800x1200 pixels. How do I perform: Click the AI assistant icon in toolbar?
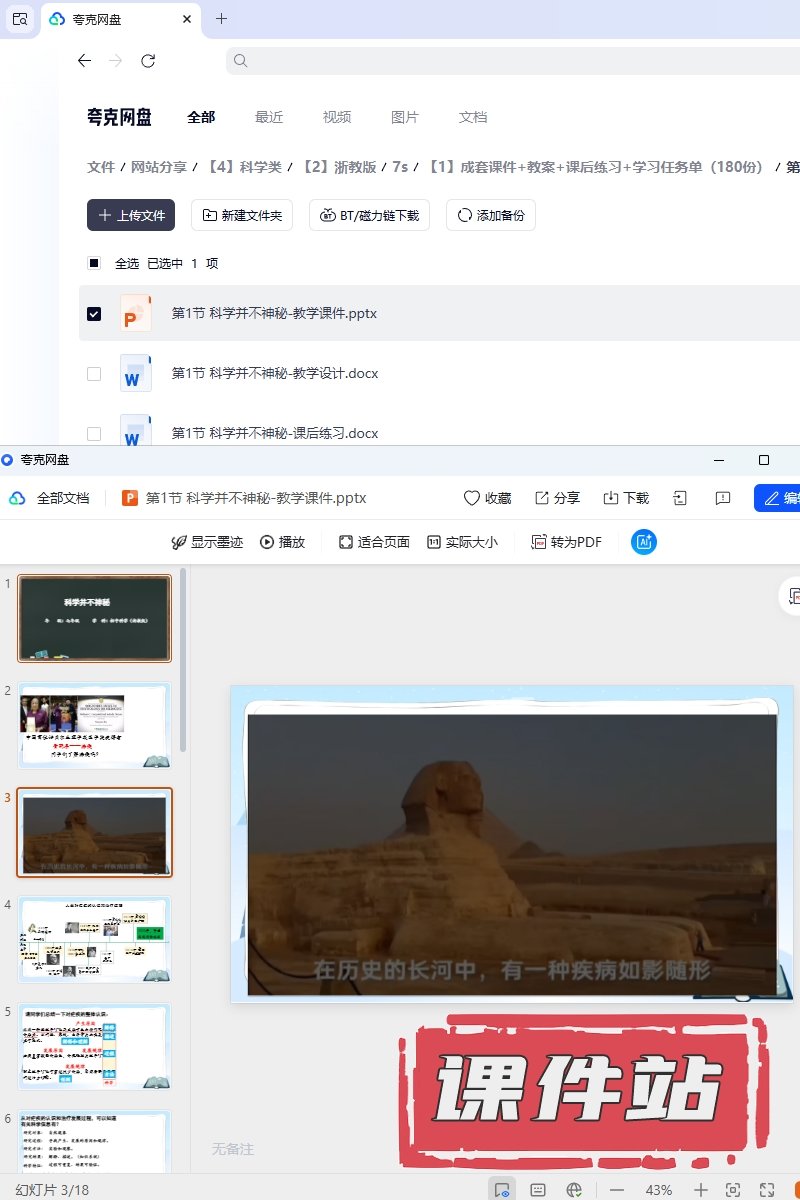click(644, 542)
